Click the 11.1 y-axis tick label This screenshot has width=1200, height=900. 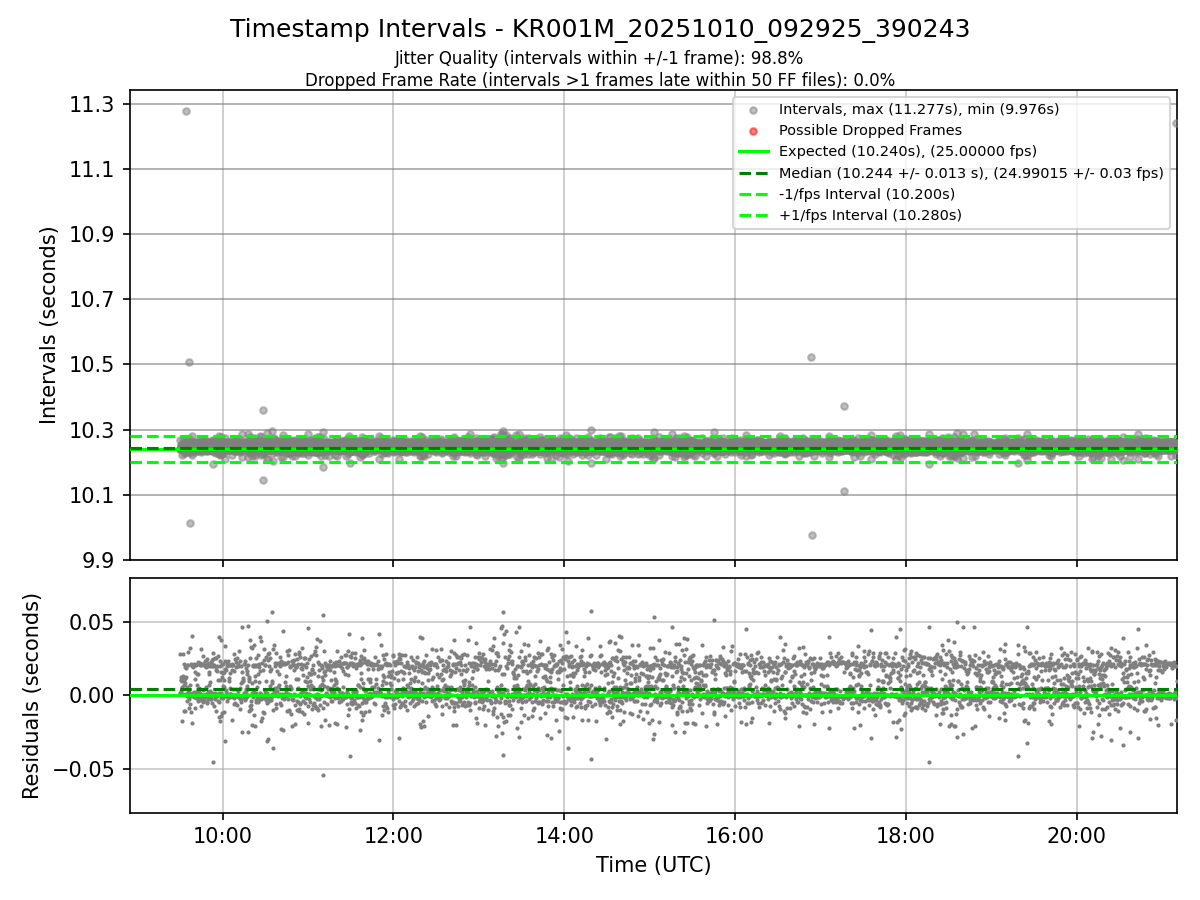[x=94, y=170]
